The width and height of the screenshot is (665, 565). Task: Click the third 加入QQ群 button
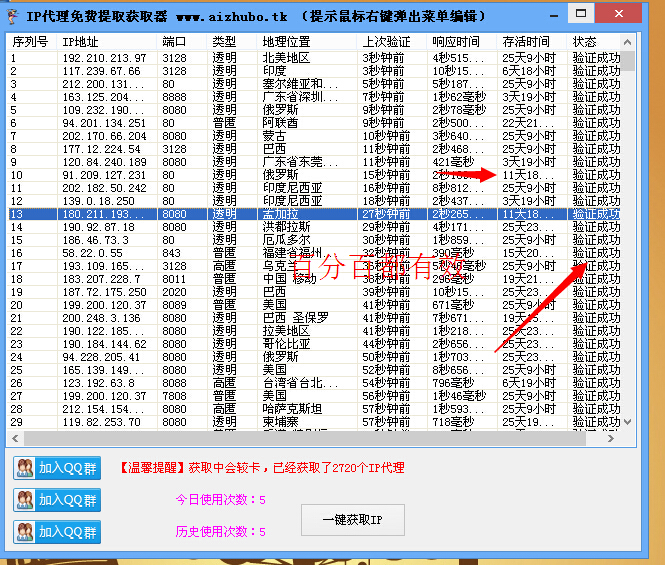57,532
